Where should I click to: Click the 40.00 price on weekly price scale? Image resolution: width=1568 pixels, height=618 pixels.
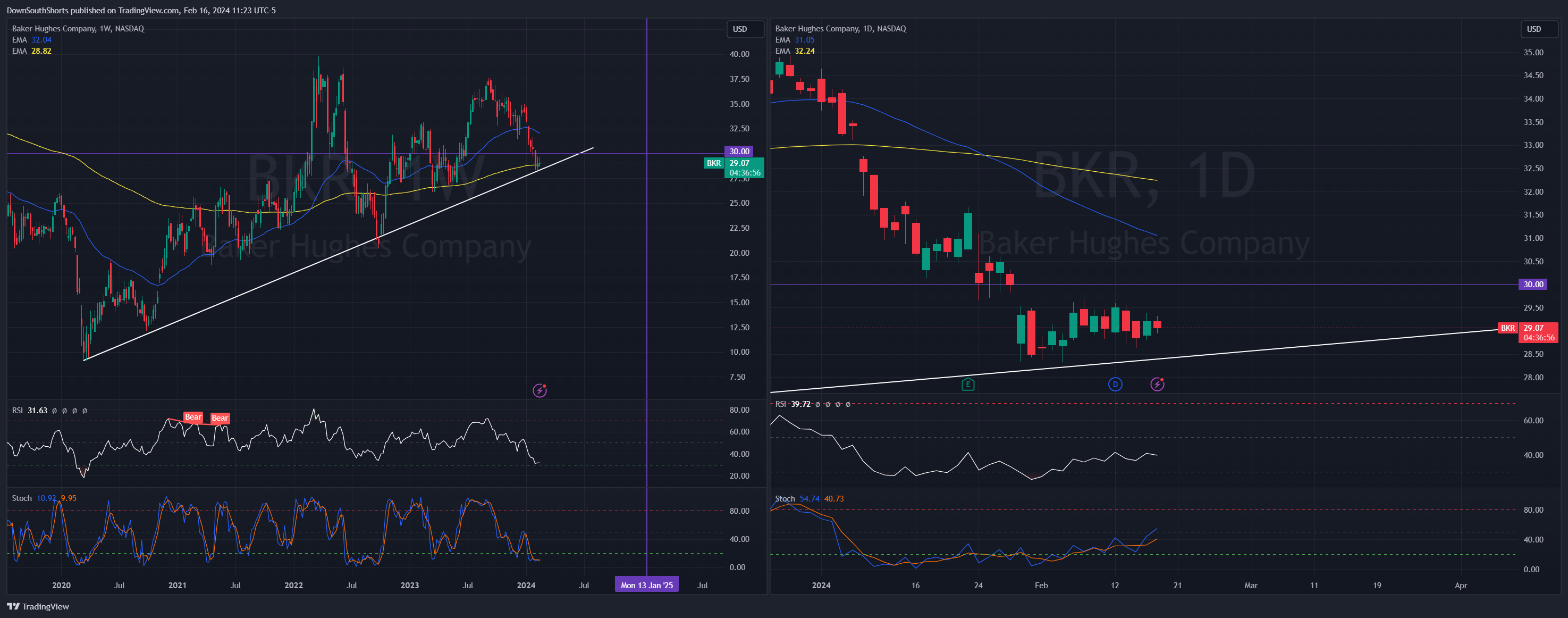(739, 54)
